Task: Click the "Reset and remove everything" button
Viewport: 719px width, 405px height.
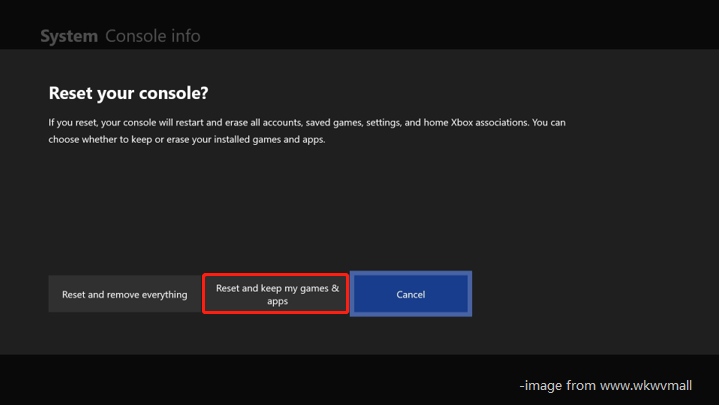Action: [124, 295]
